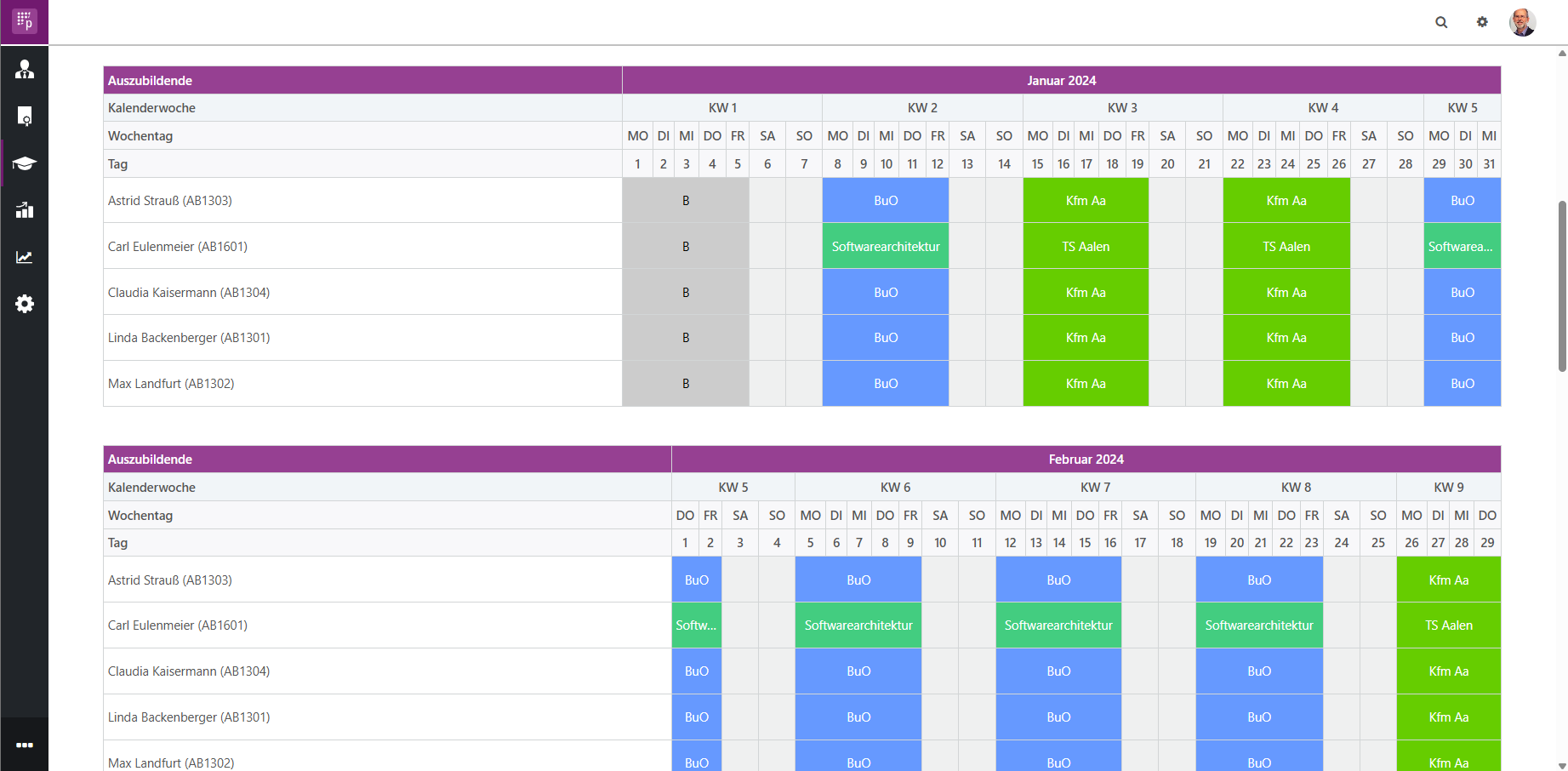Open the employee person icon in sidebar

24,70
